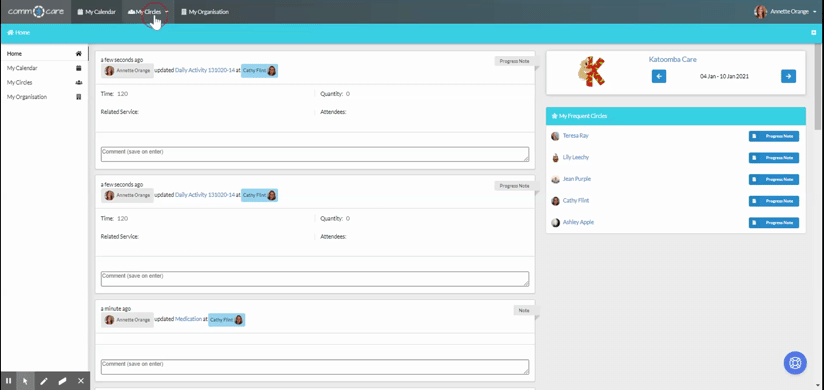Open the Medication link in third post

tap(188, 319)
